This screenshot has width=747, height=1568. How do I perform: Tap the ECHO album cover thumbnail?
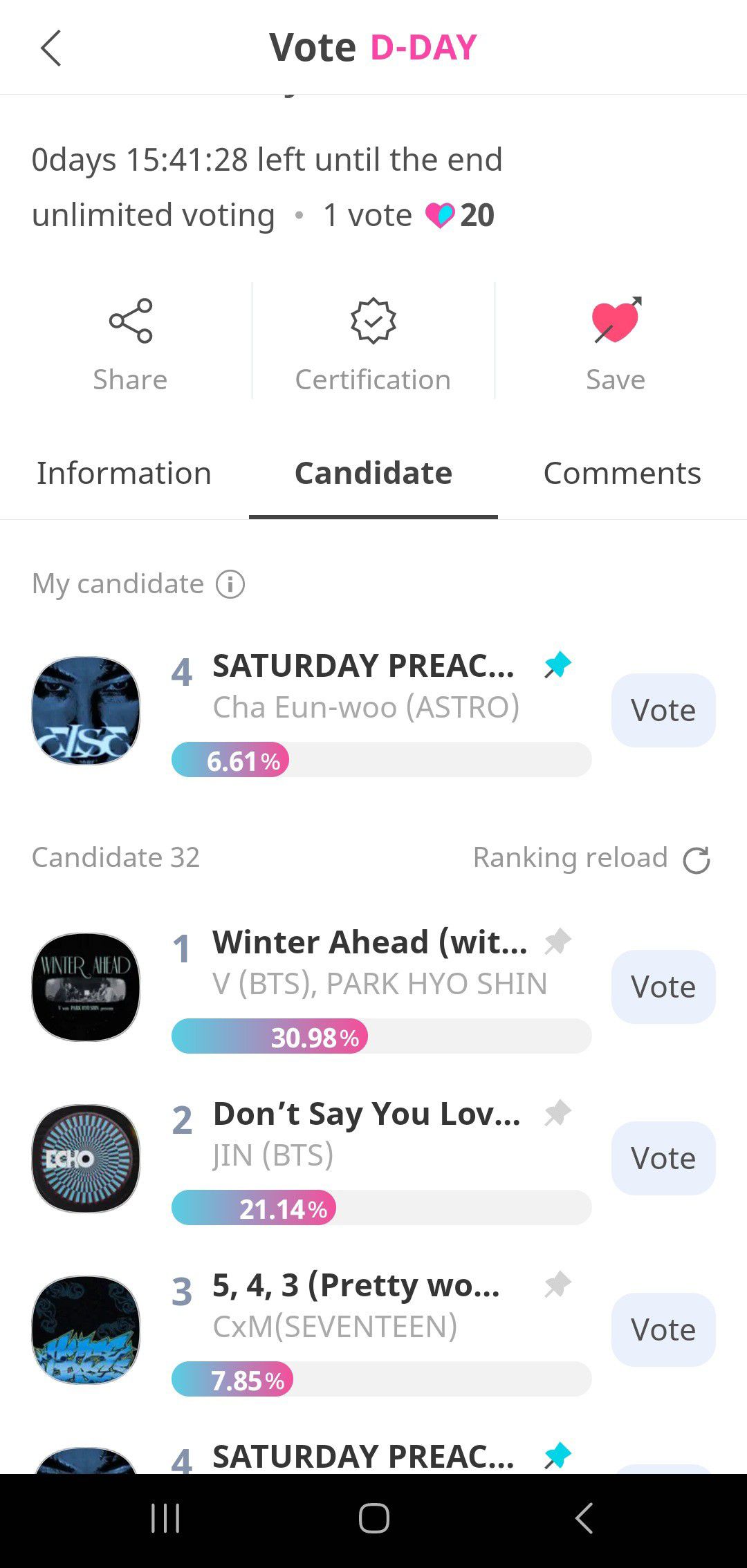[86, 1158]
